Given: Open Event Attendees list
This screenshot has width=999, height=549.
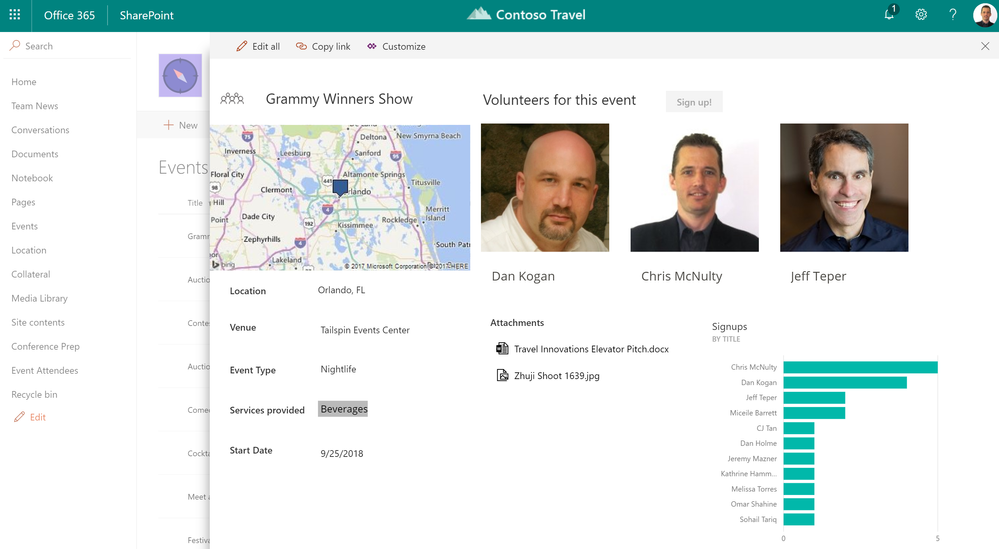Looking at the screenshot, I should coord(45,371).
